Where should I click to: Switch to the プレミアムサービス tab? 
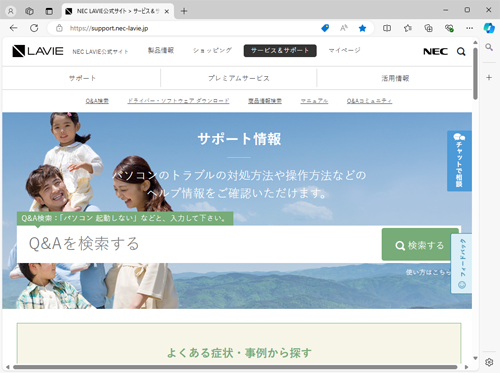[239, 78]
